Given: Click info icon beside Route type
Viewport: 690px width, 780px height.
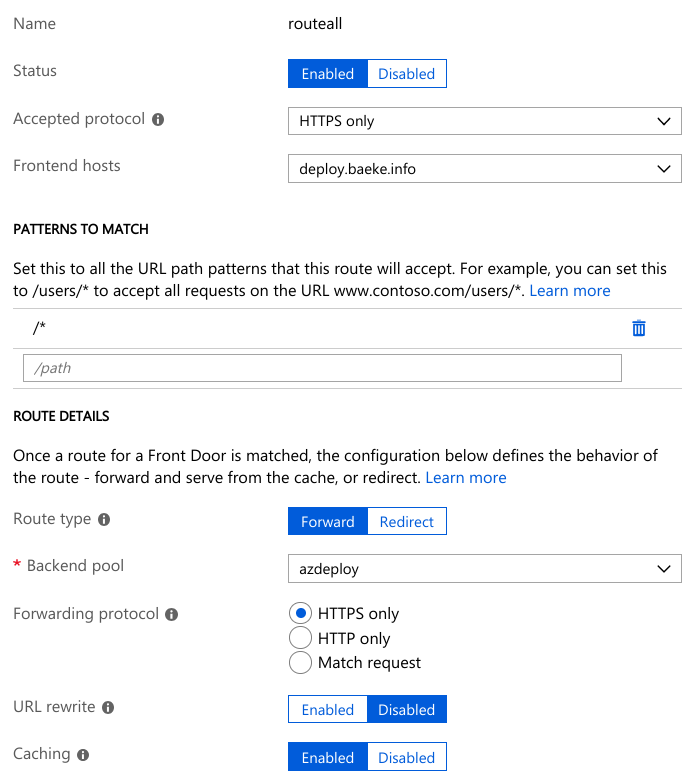Looking at the screenshot, I should 104,520.
